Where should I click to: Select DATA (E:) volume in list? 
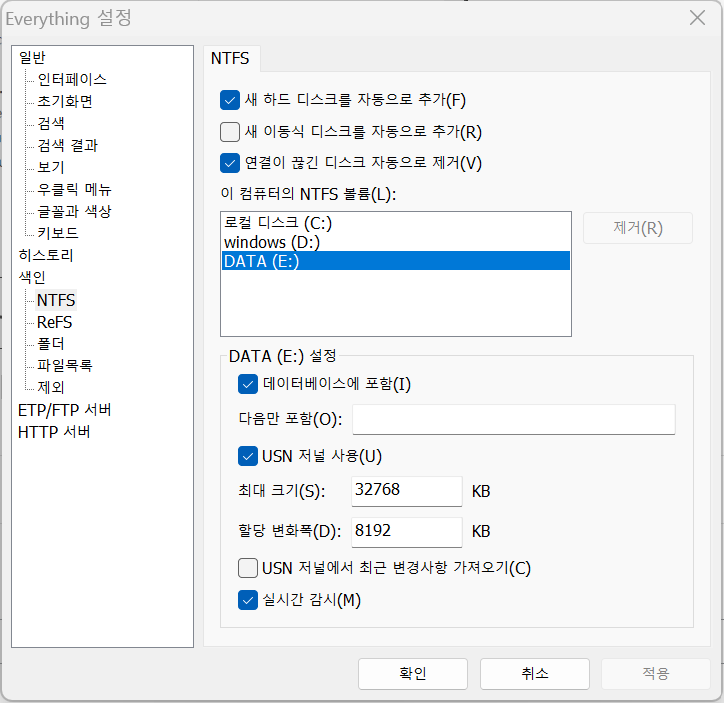[396, 261]
